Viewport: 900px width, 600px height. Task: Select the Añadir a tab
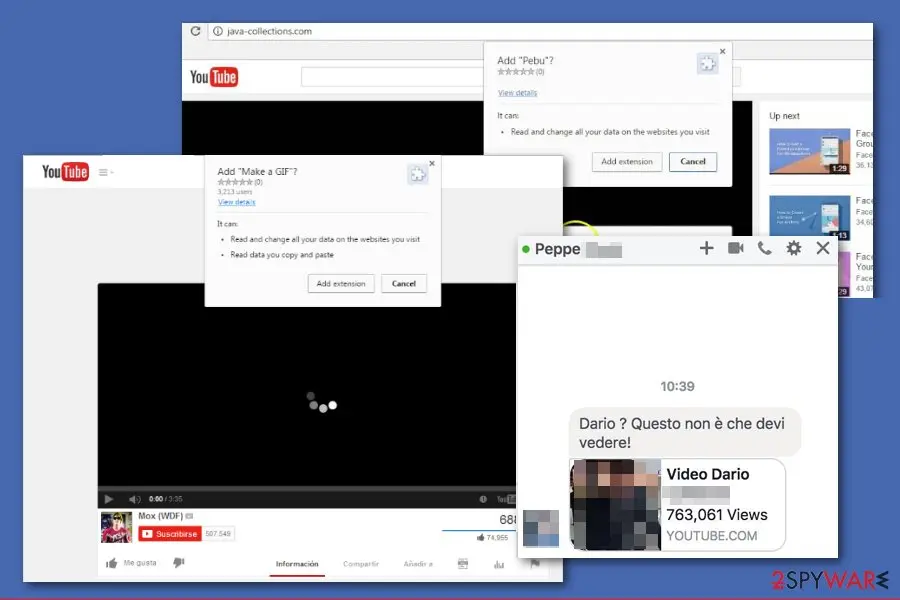[418, 564]
